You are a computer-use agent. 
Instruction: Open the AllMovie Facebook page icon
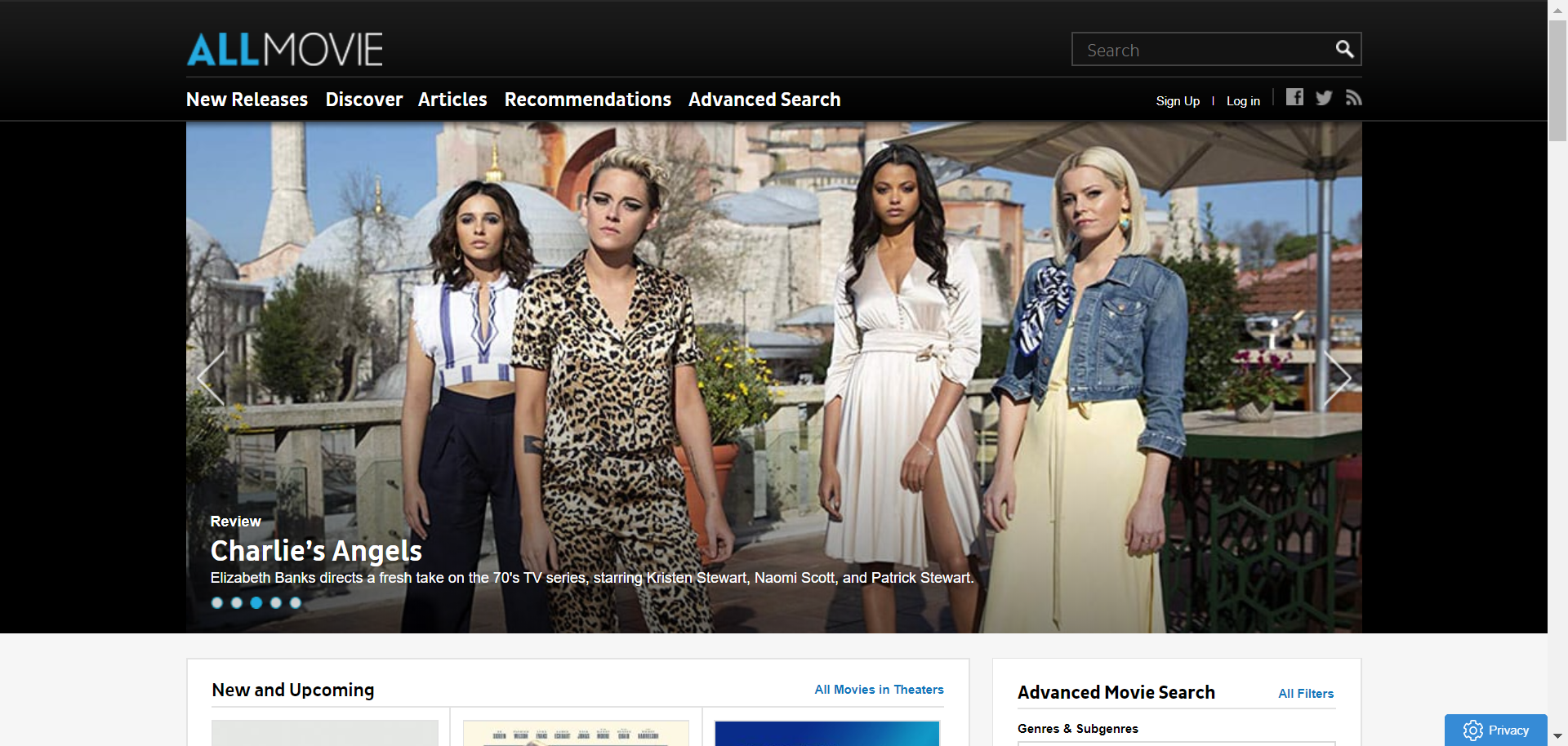point(1294,98)
